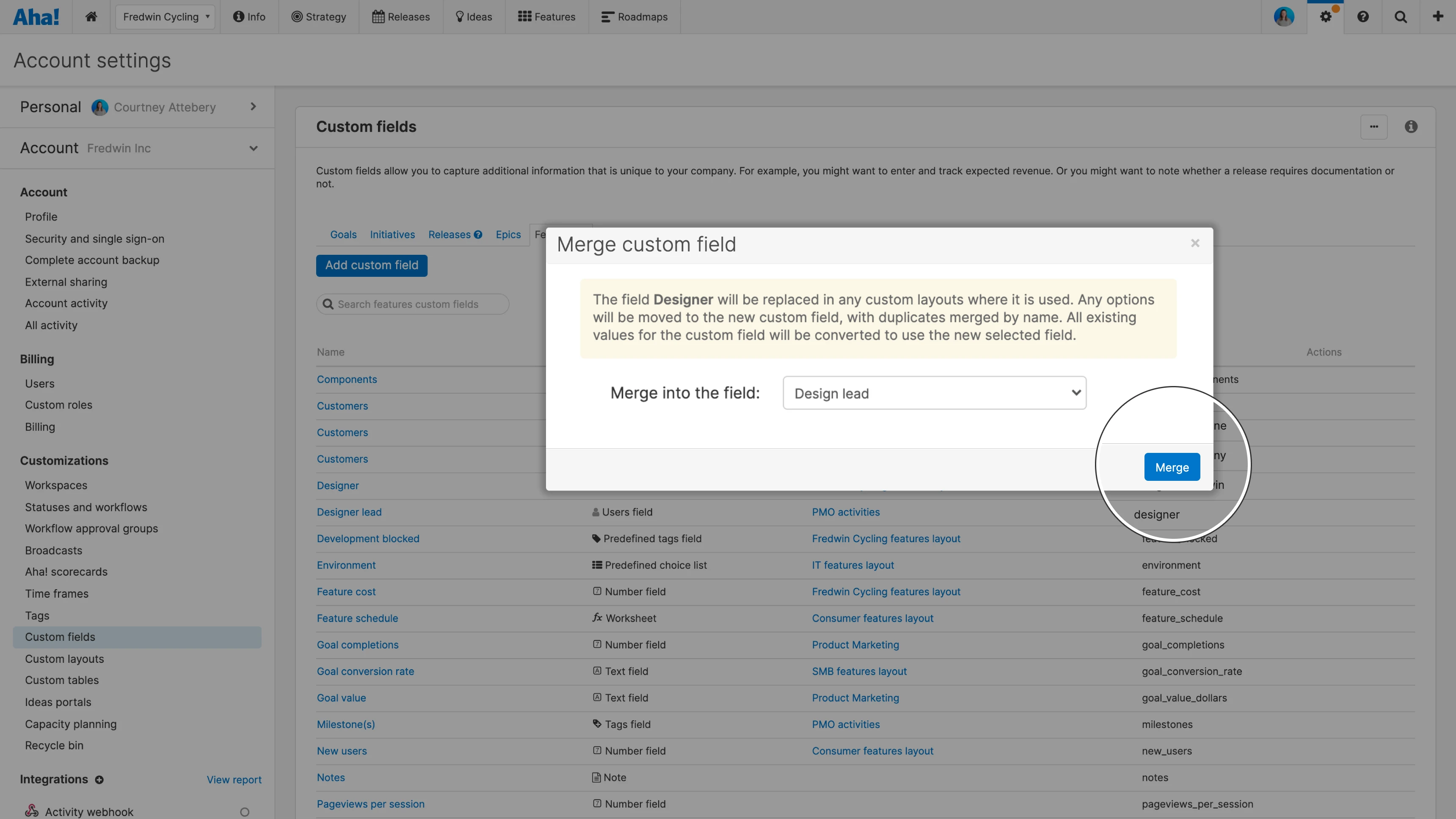Open settings gear icon
Image resolution: width=1456 pixels, height=819 pixels.
coord(1326,17)
